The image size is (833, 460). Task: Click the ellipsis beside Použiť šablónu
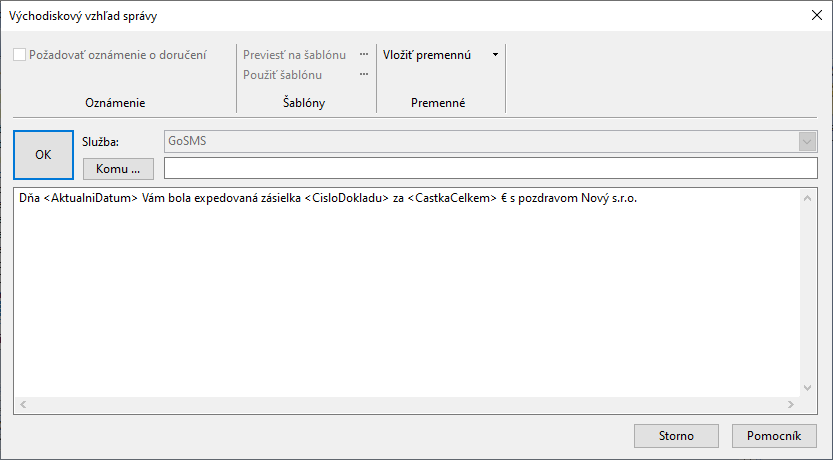coord(364,75)
